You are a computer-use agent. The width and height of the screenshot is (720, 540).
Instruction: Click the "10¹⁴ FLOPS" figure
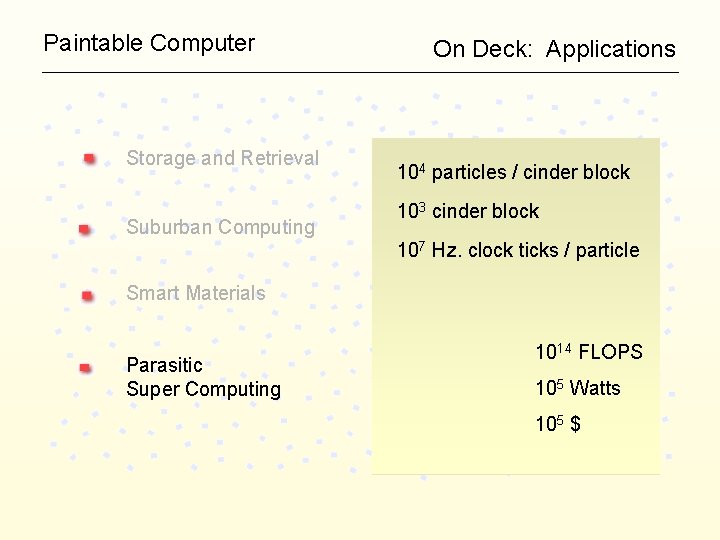(x=589, y=352)
